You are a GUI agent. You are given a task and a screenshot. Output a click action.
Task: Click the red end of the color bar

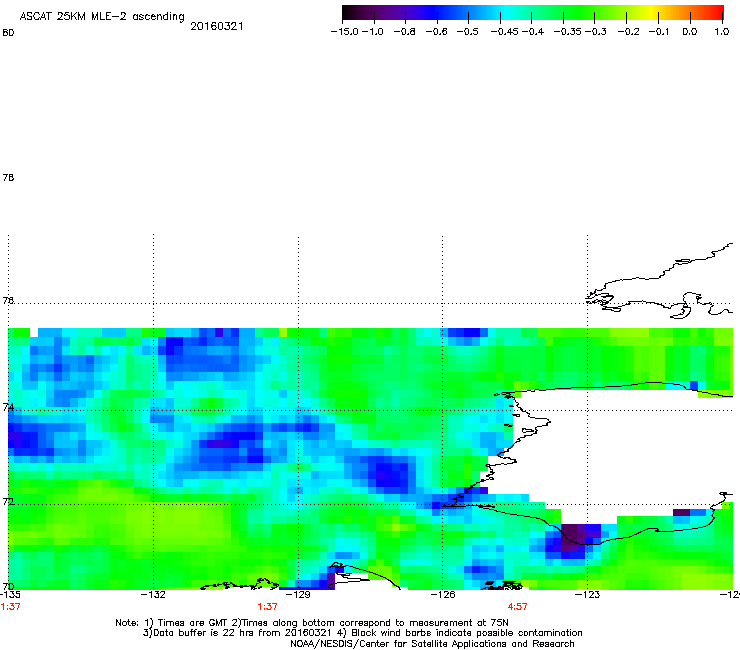(x=718, y=13)
